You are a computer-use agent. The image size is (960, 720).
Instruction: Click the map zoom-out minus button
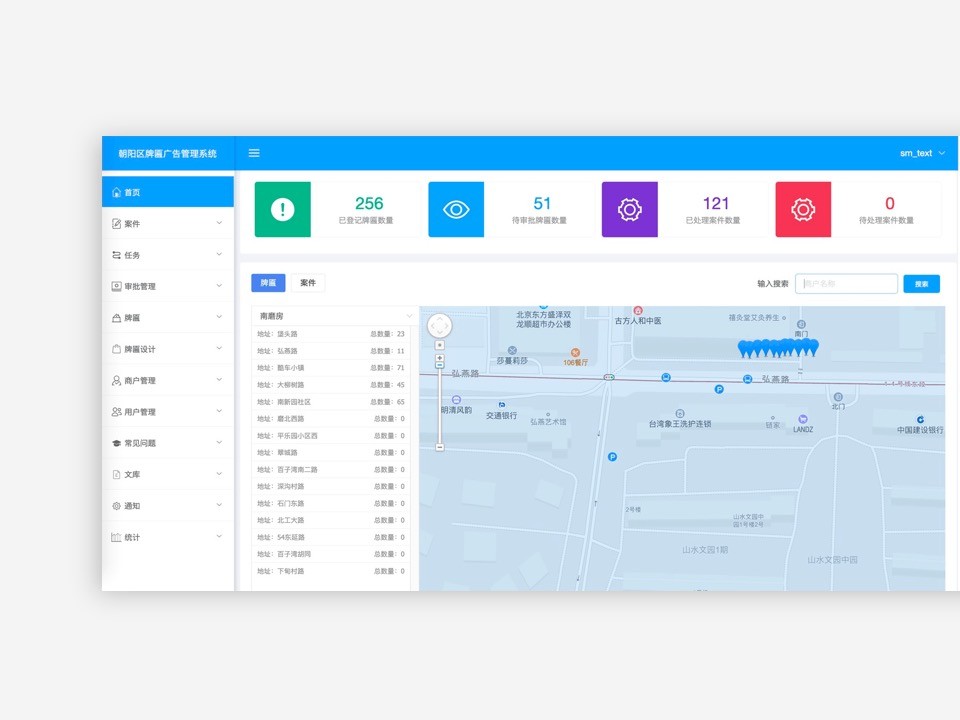(x=439, y=447)
